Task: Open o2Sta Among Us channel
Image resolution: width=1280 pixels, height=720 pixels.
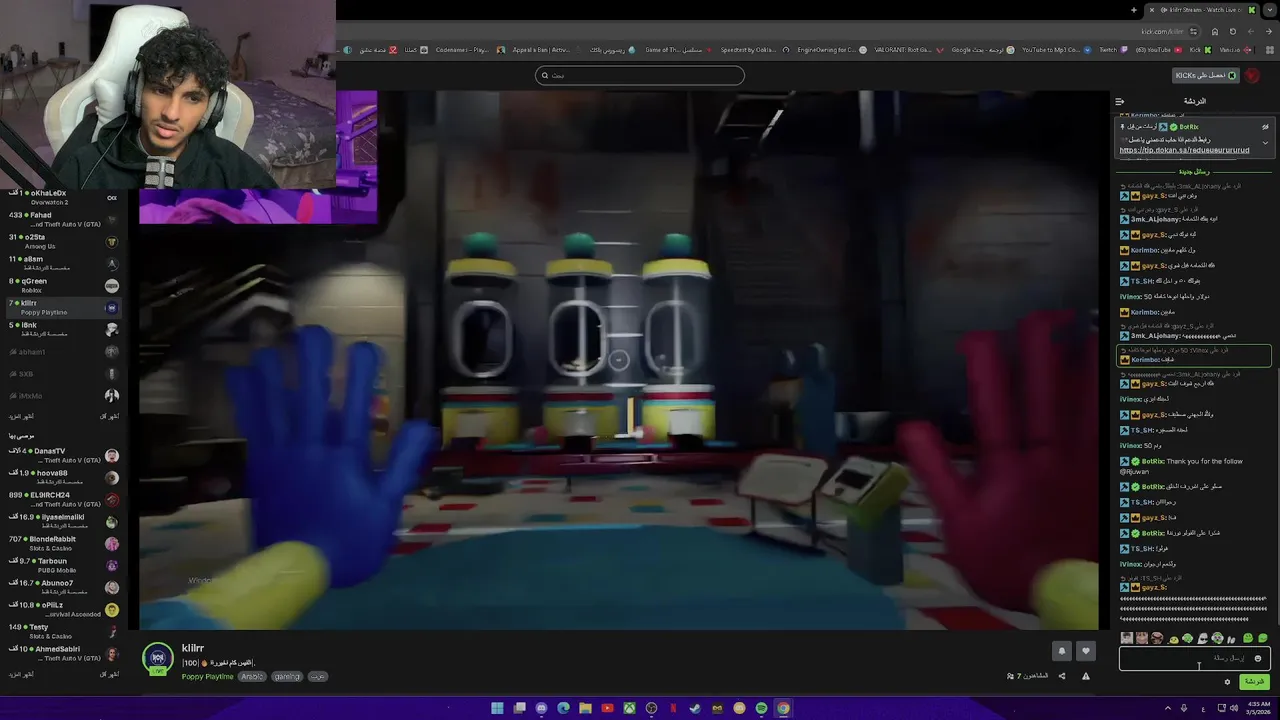Action: coord(62,241)
